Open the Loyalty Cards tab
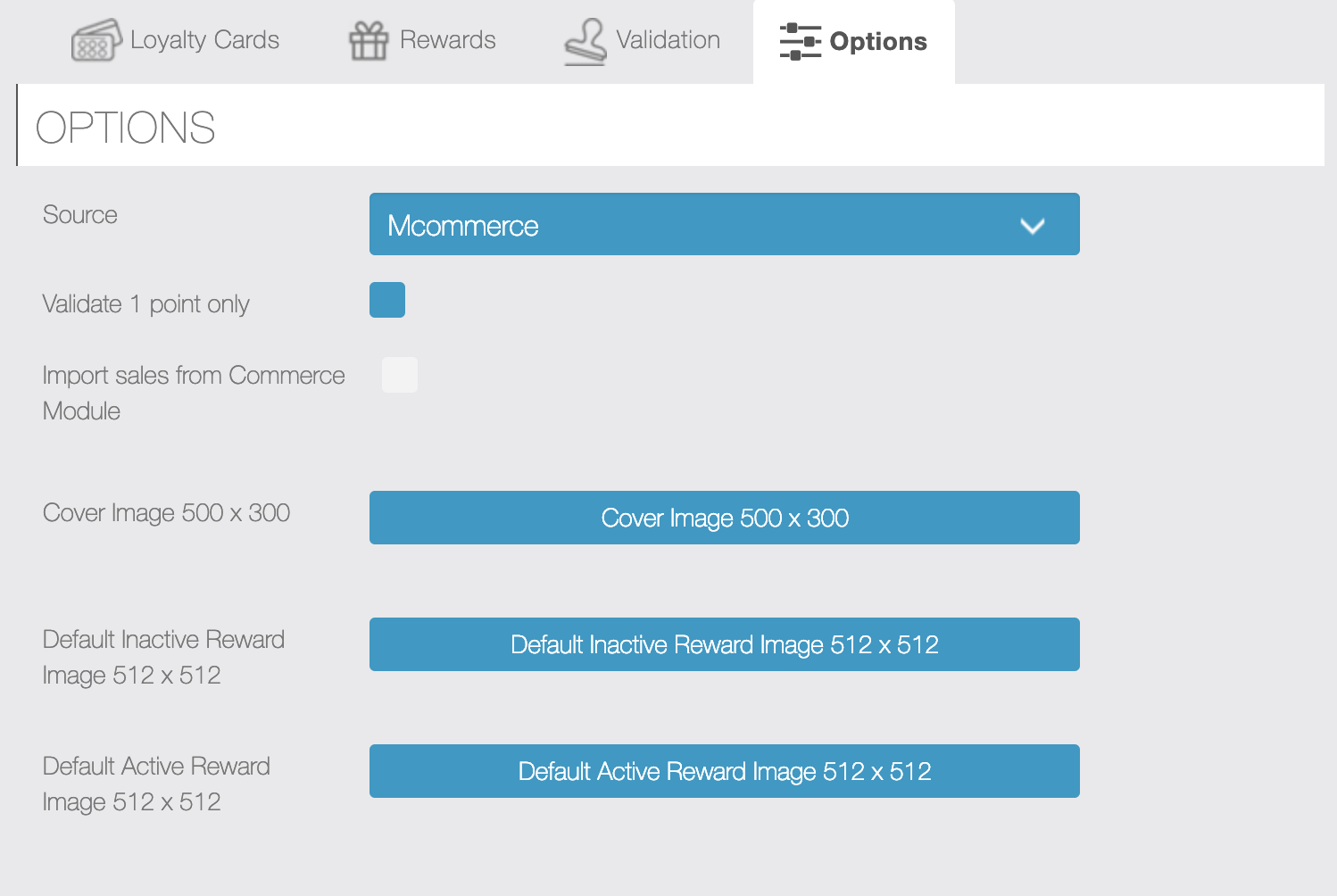The height and width of the screenshot is (896, 1337). click(175, 41)
